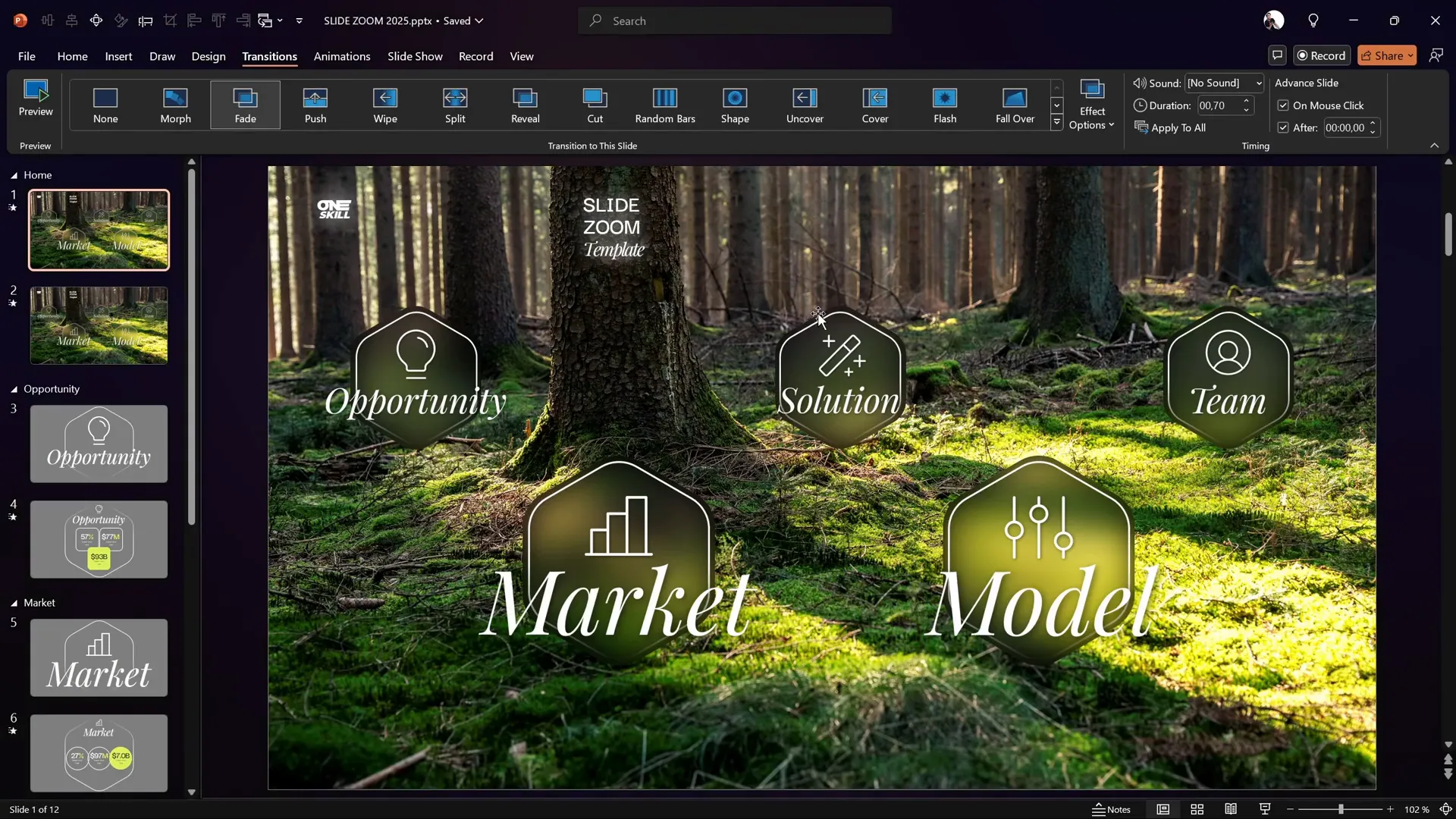
Task: Switch to the Insert tab
Action: pyautogui.click(x=118, y=56)
